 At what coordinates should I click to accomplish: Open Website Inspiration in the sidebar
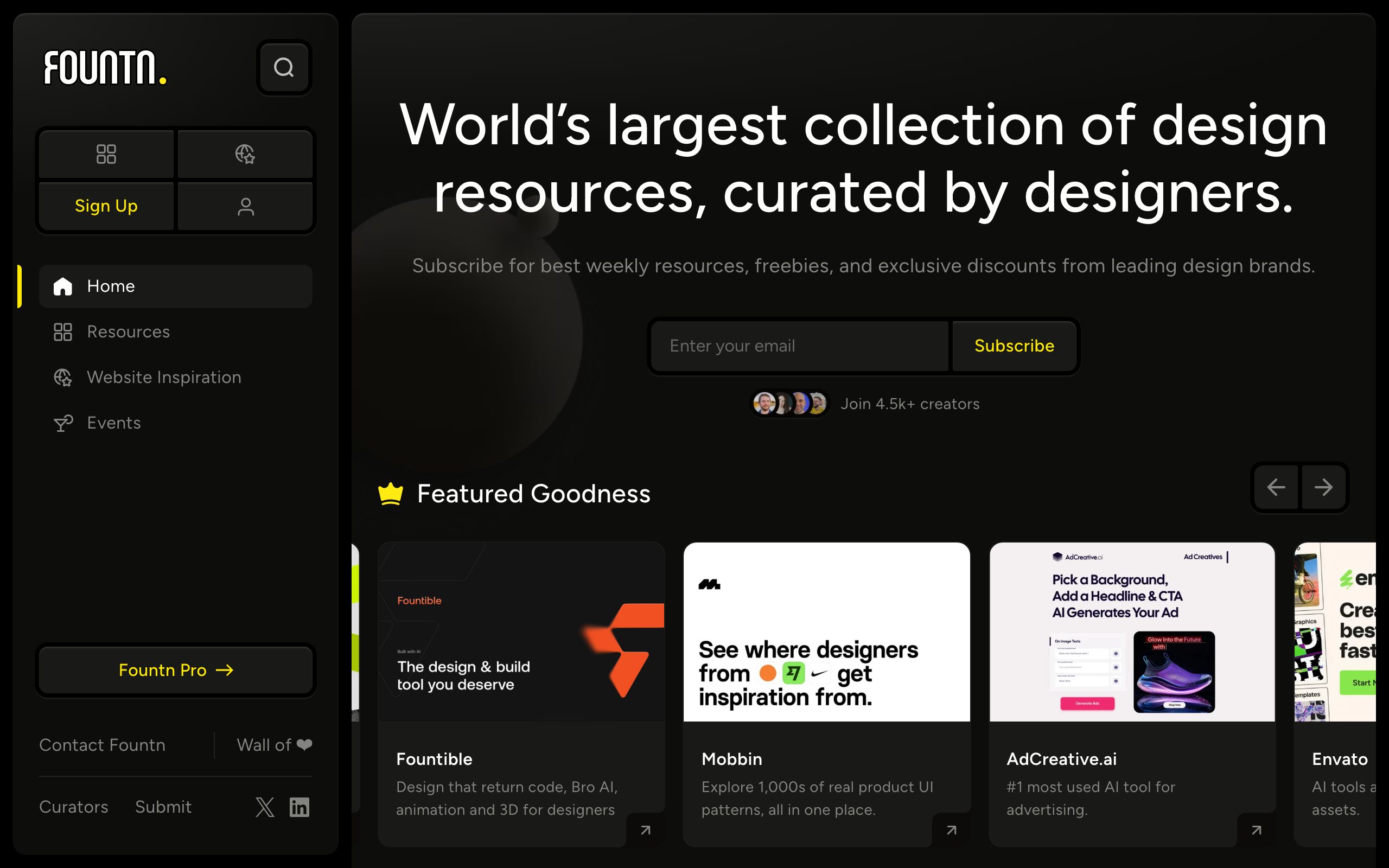(176, 377)
